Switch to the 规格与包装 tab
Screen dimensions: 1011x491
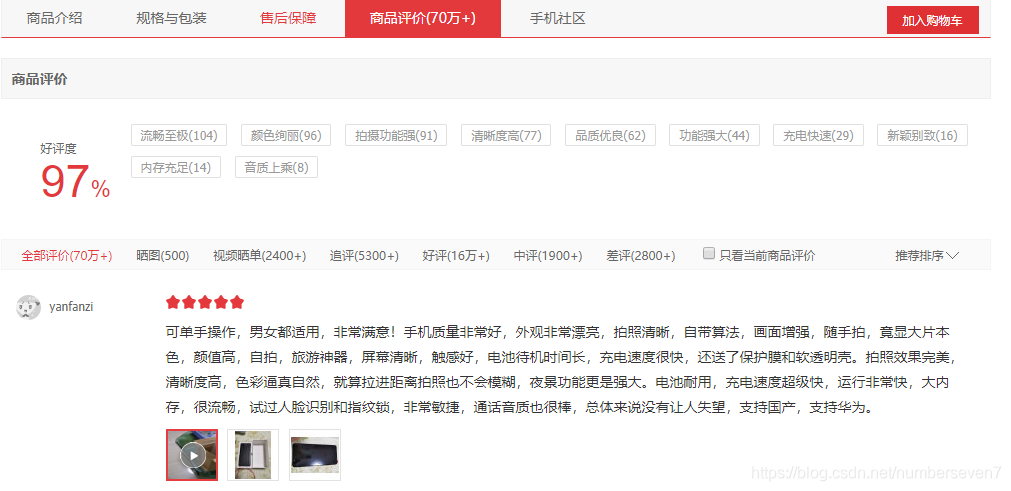pos(172,18)
